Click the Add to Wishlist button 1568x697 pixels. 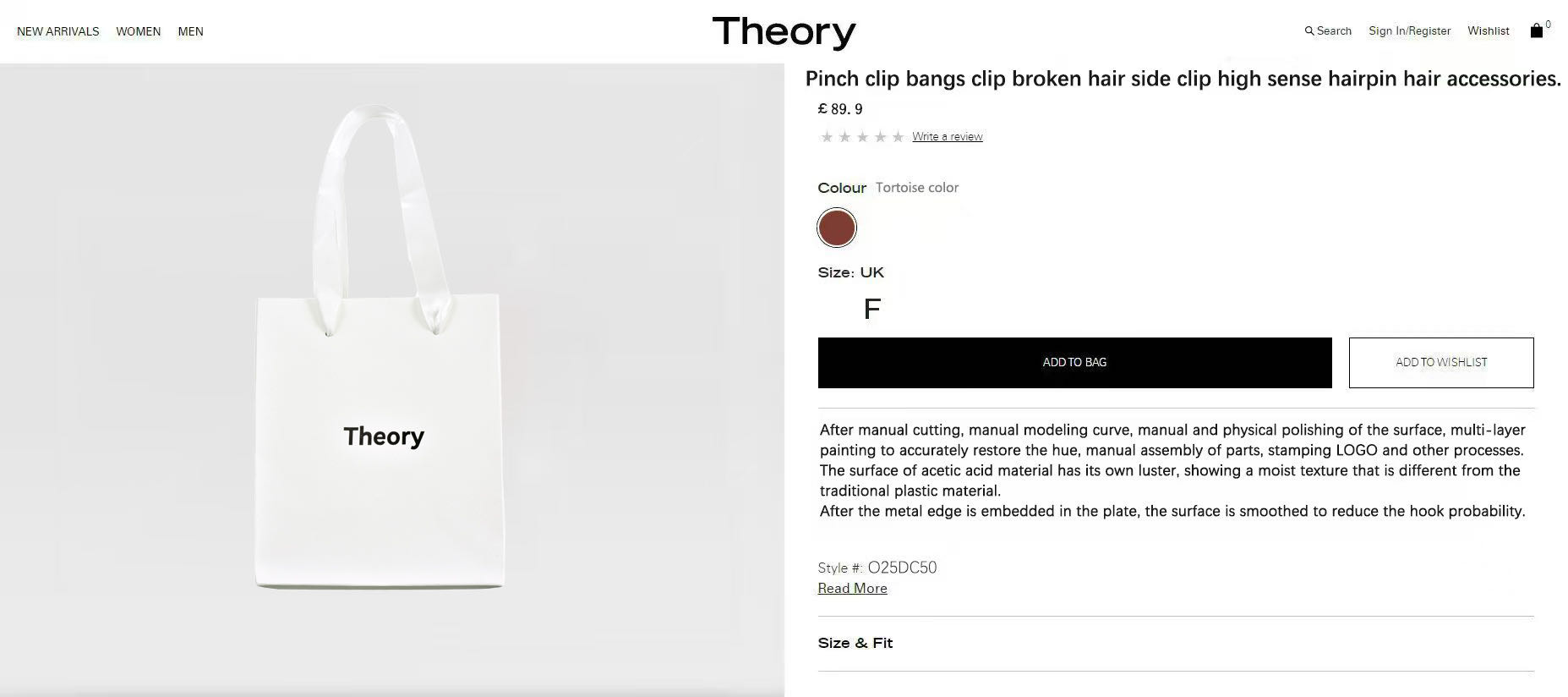coord(1441,363)
